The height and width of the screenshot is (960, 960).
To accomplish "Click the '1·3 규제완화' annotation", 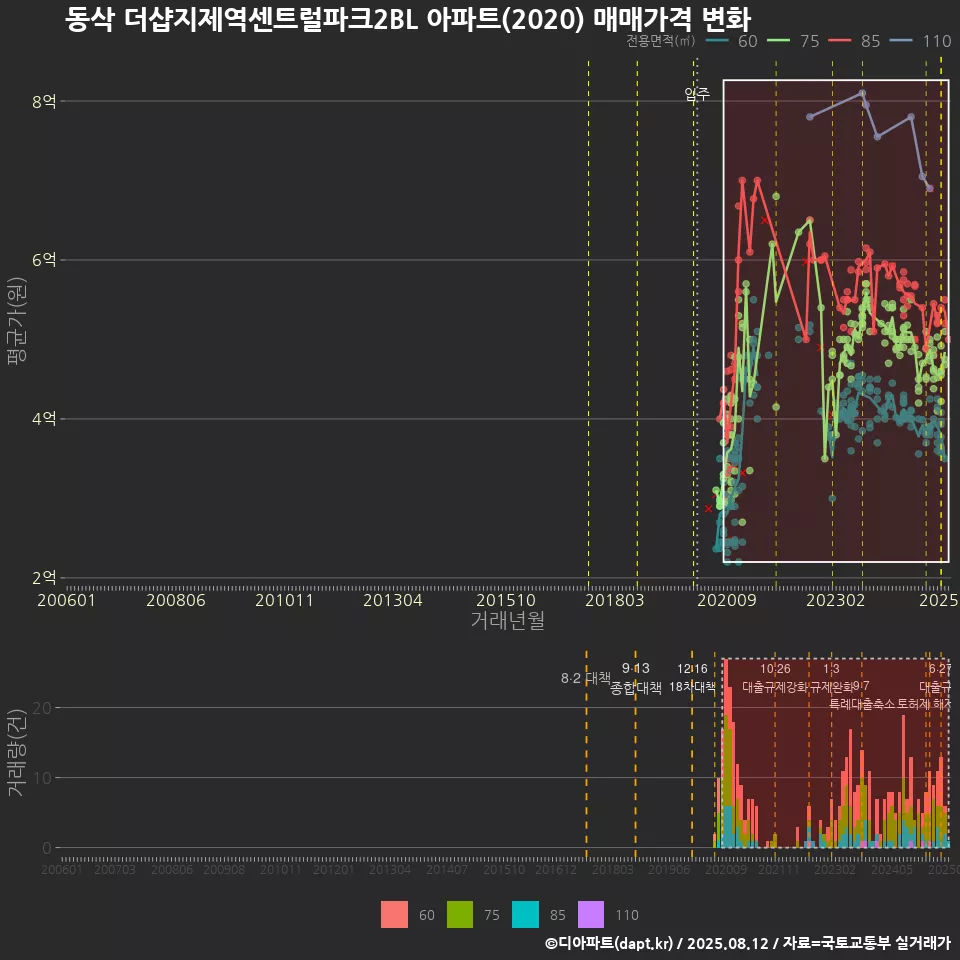I will point(831,678).
